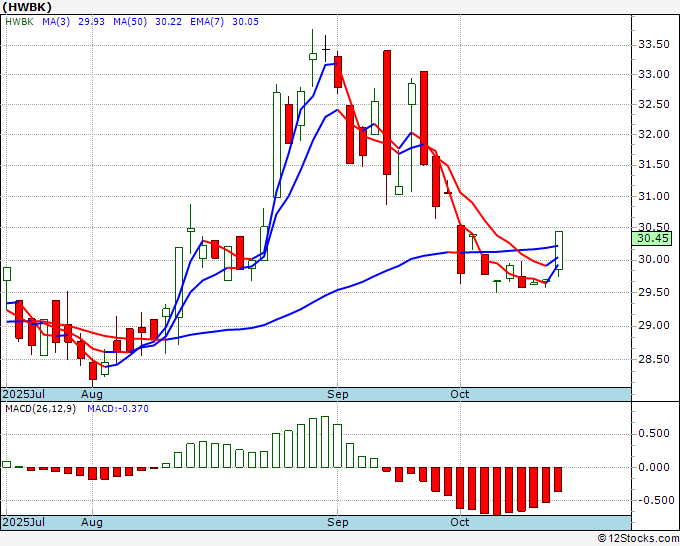
Task: Click the 31.50 price axis label
Action: coord(654,165)
